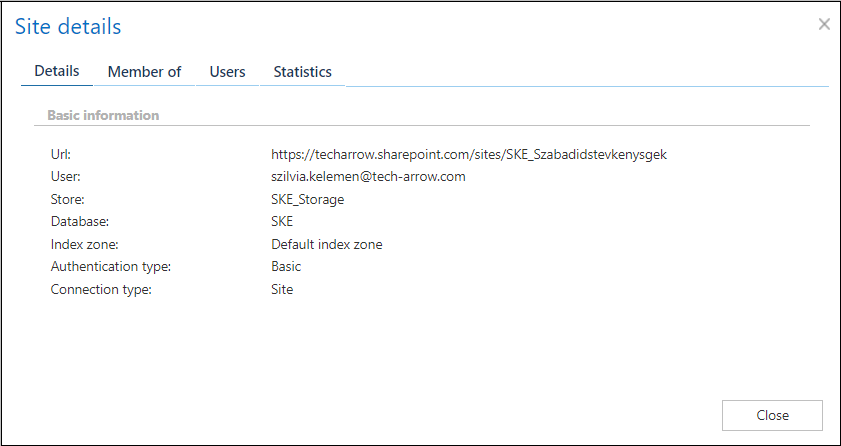Select the szilvia.kelemen email address text
The image size is (841, 446).
pos(368,177)
